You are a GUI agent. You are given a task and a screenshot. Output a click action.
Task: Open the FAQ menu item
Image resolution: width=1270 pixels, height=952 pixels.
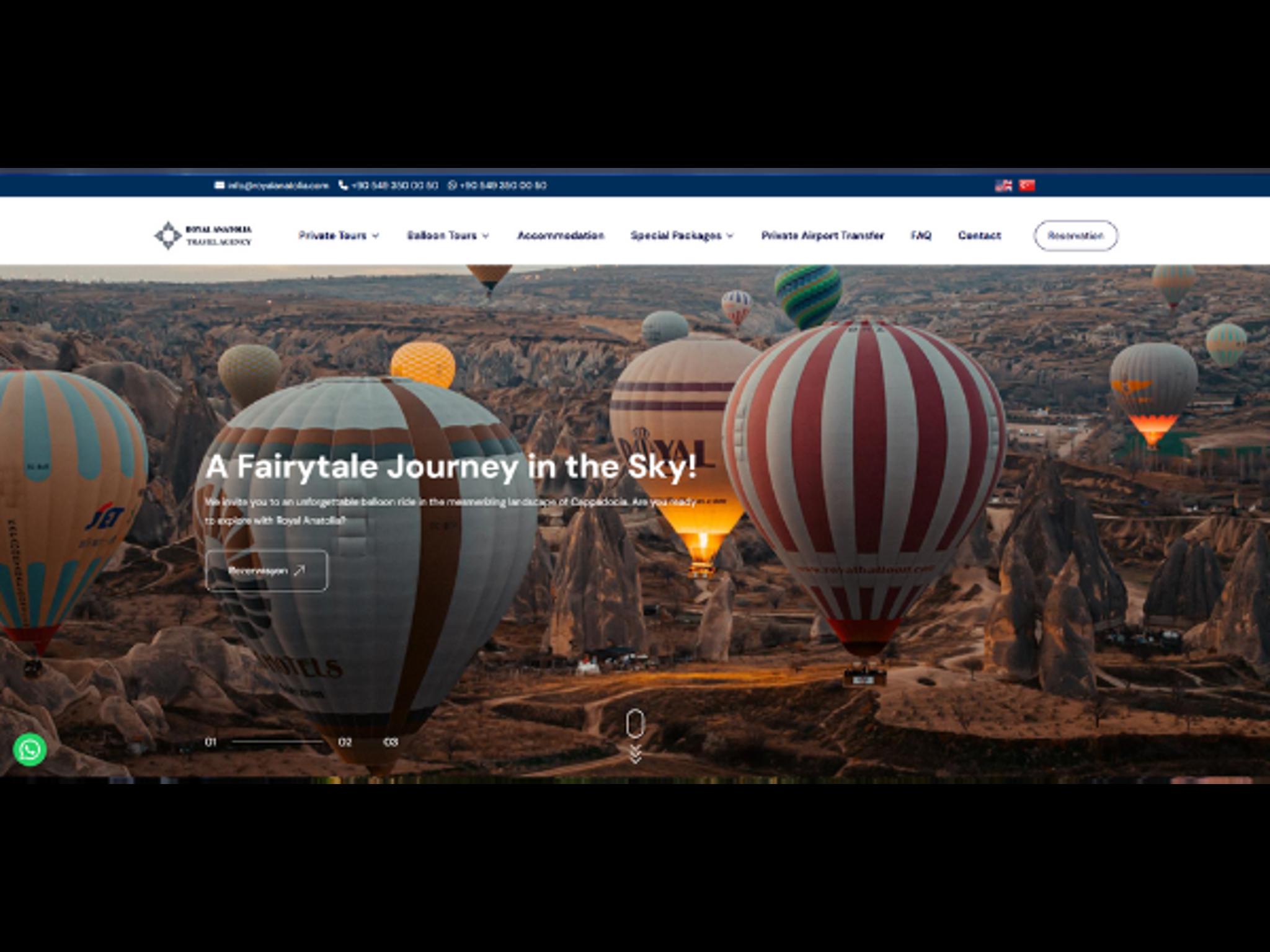(x=921, y=236)
